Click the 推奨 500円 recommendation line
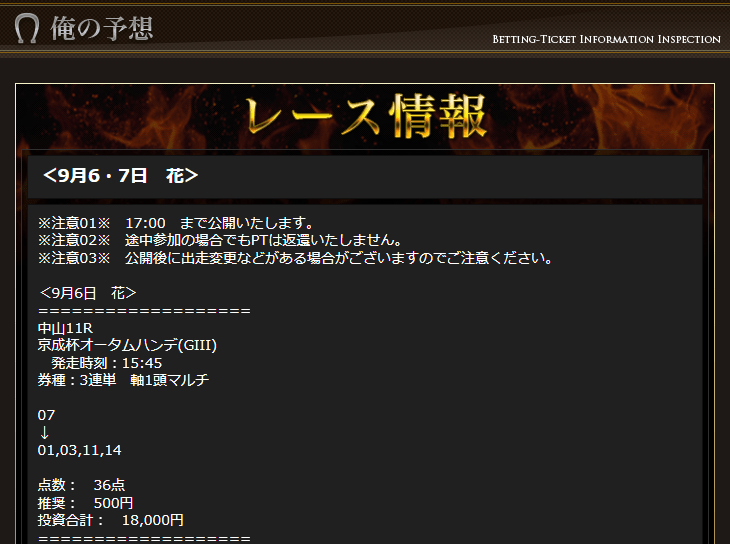The height and width of the screenshot is (544, 730). click(86, 503)
